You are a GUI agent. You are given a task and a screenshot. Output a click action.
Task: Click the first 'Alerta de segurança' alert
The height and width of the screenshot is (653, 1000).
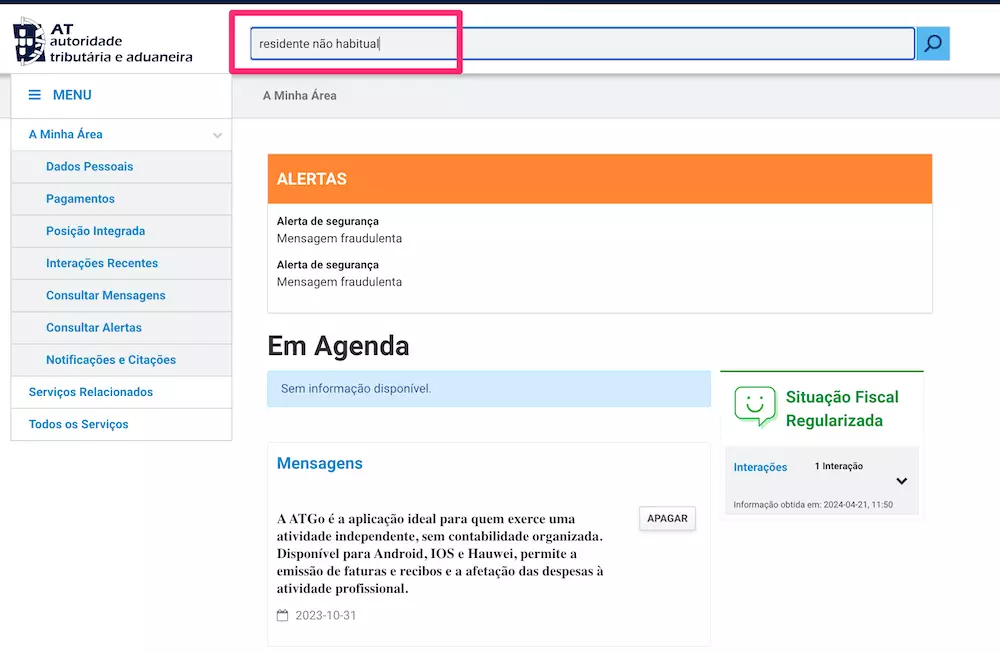(328, 221)
